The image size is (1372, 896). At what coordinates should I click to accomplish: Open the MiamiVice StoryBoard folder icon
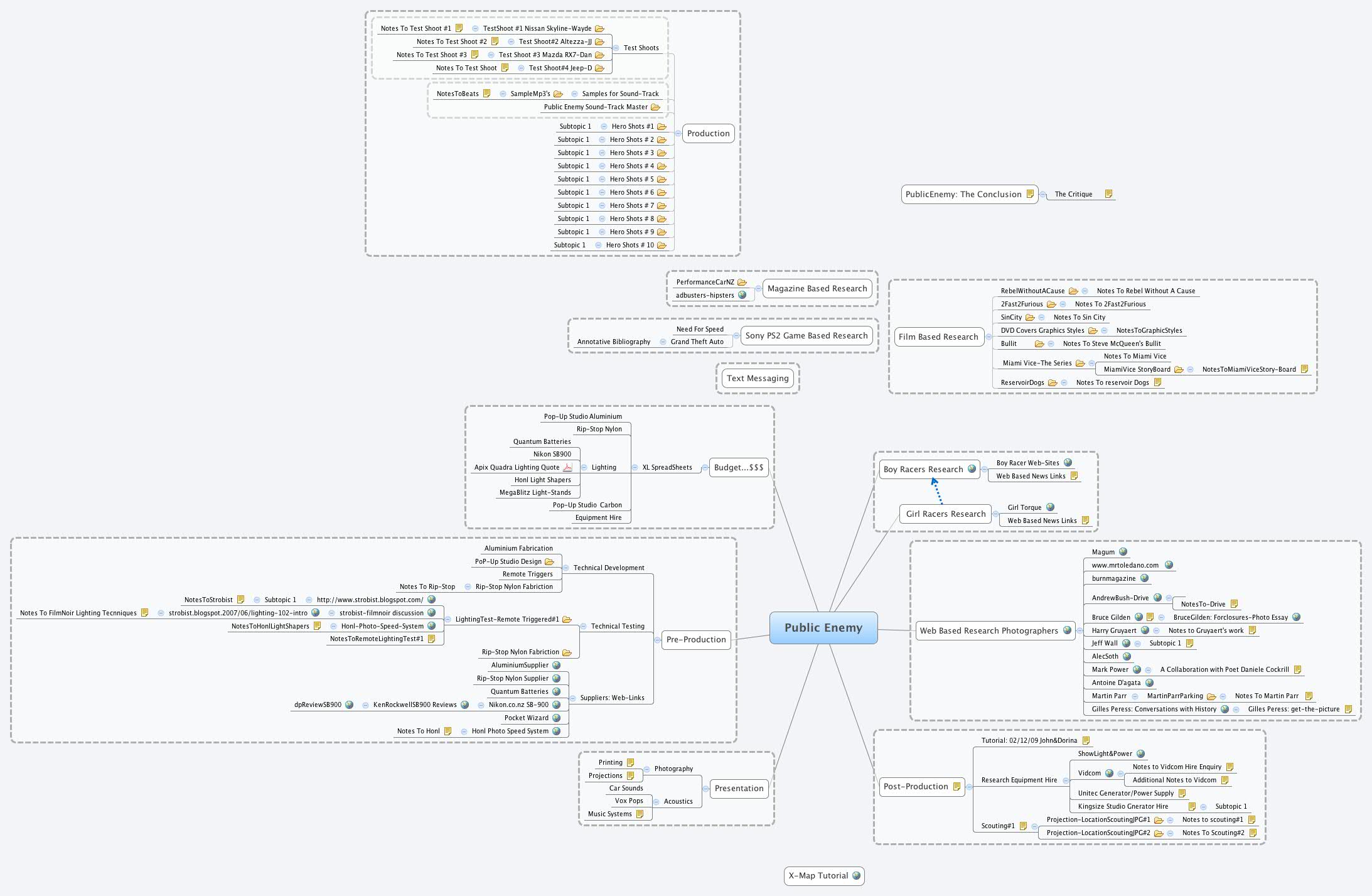tap(1179, 369)
